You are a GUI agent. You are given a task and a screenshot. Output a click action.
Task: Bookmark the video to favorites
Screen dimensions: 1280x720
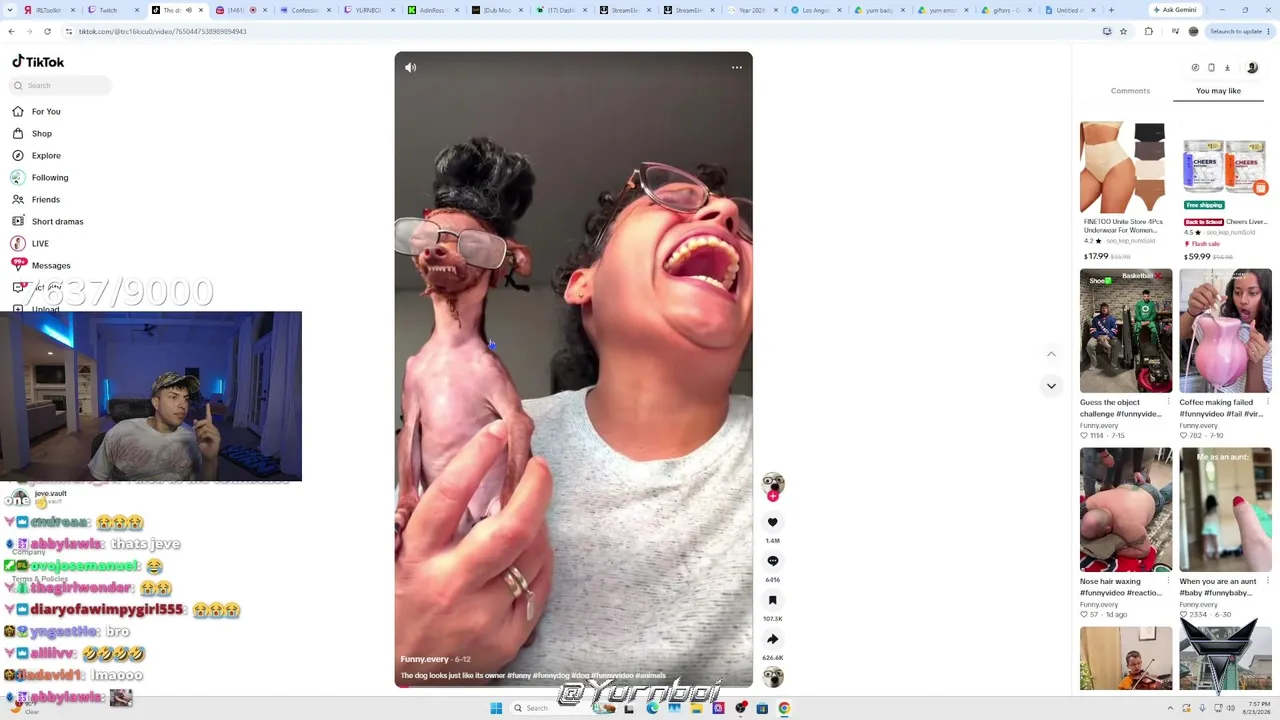point(772,600)
